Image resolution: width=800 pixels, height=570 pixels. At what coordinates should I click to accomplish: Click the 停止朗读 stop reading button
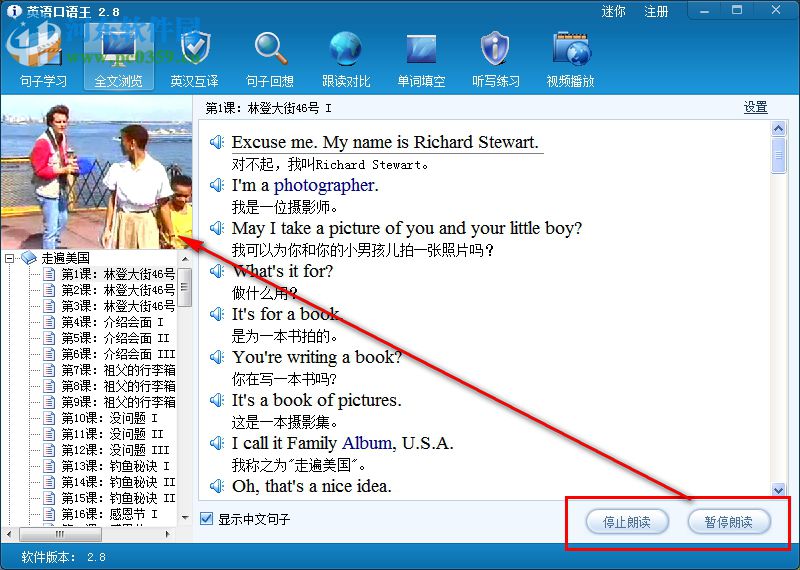pyautogui.click(x=627, y=522)
